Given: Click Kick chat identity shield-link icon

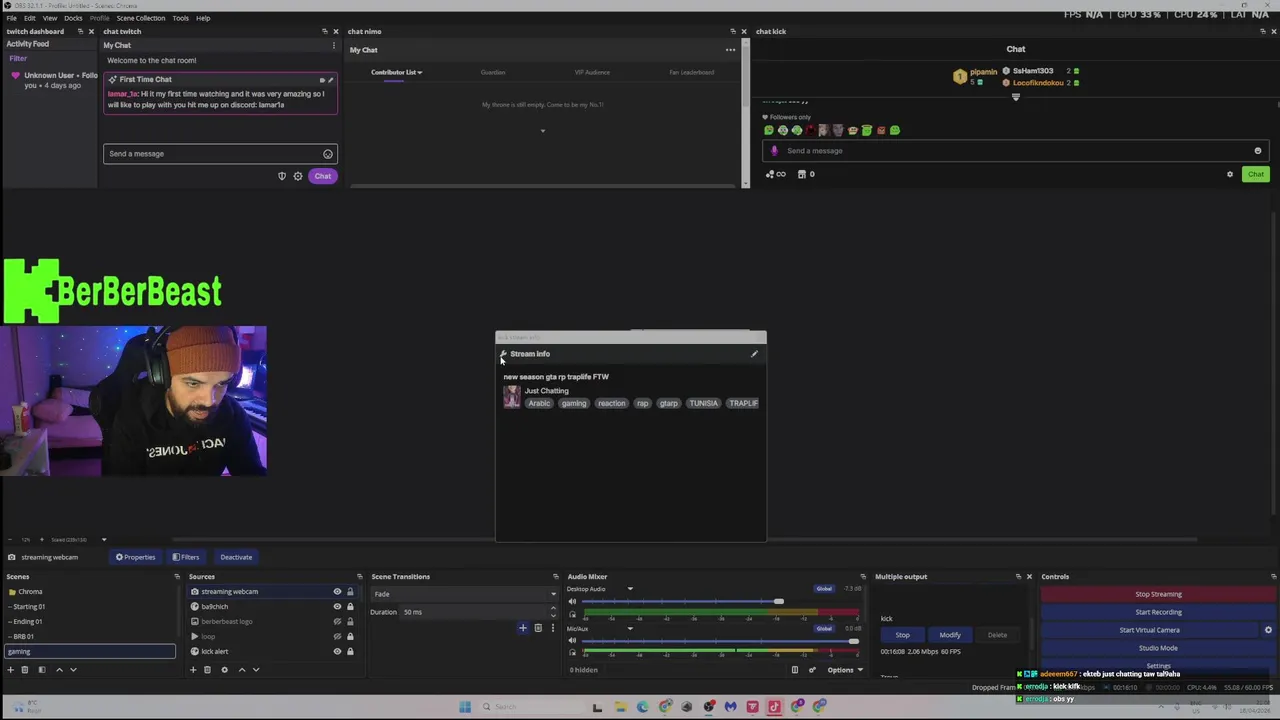Looking at the screenshot, I should coord(775,174).
